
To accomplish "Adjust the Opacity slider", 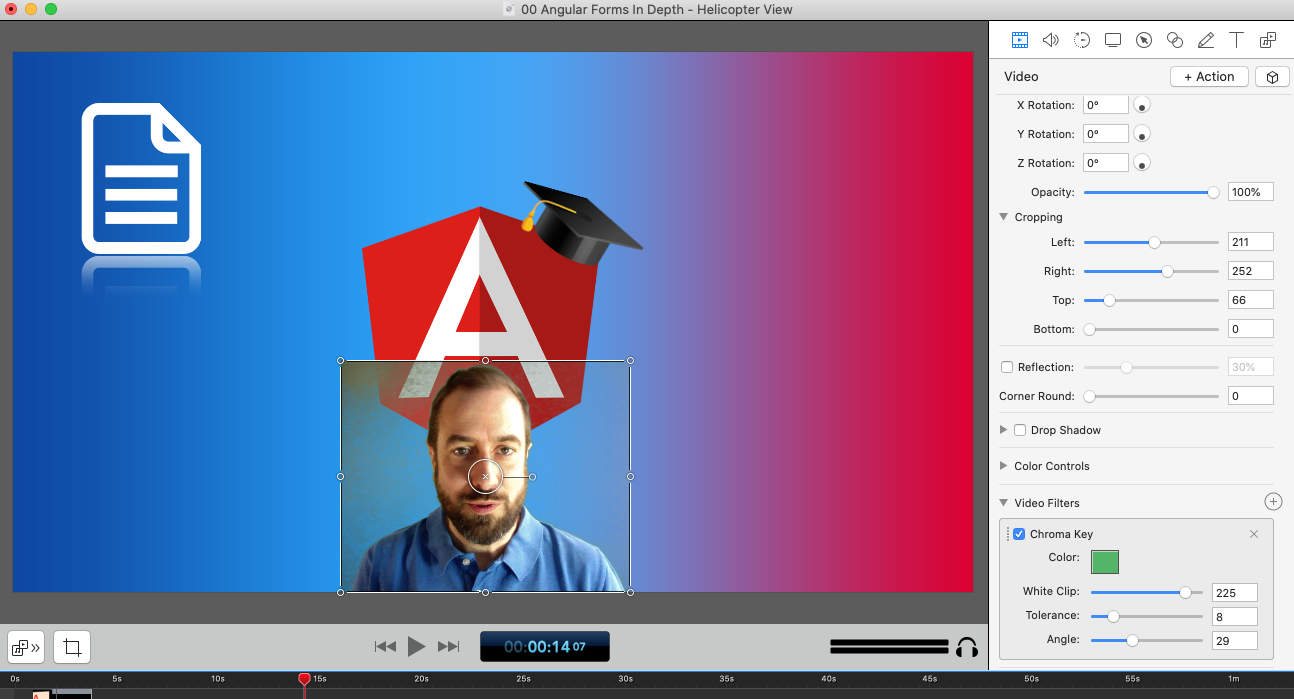I will click(x=1151, y=192).
